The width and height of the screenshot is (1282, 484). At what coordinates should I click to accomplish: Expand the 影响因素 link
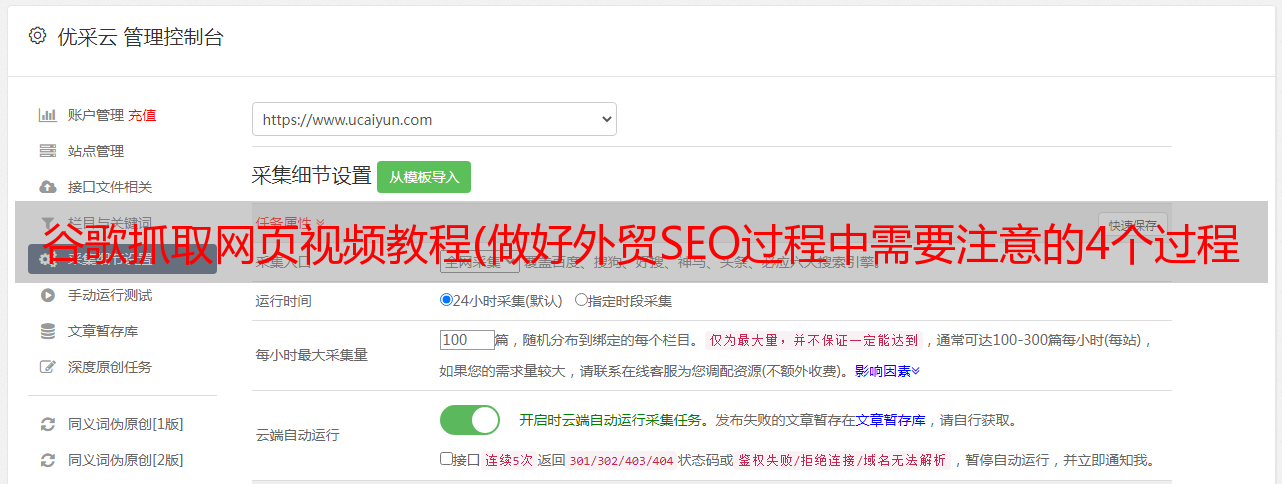click(887, 371)
